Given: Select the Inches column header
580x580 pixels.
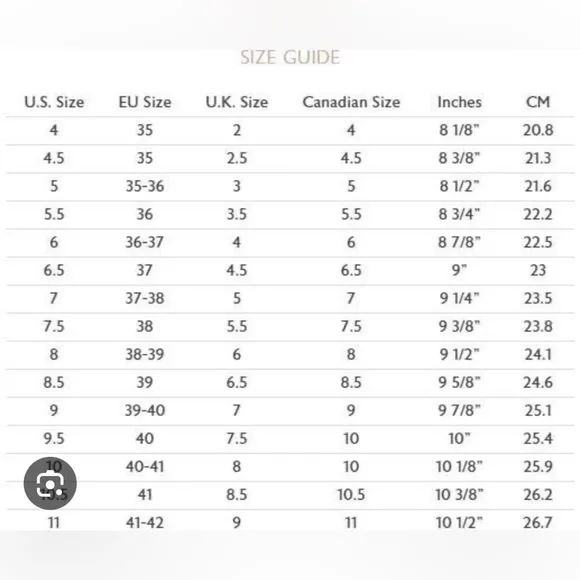Looking at the screenshot, I should 459,102.
